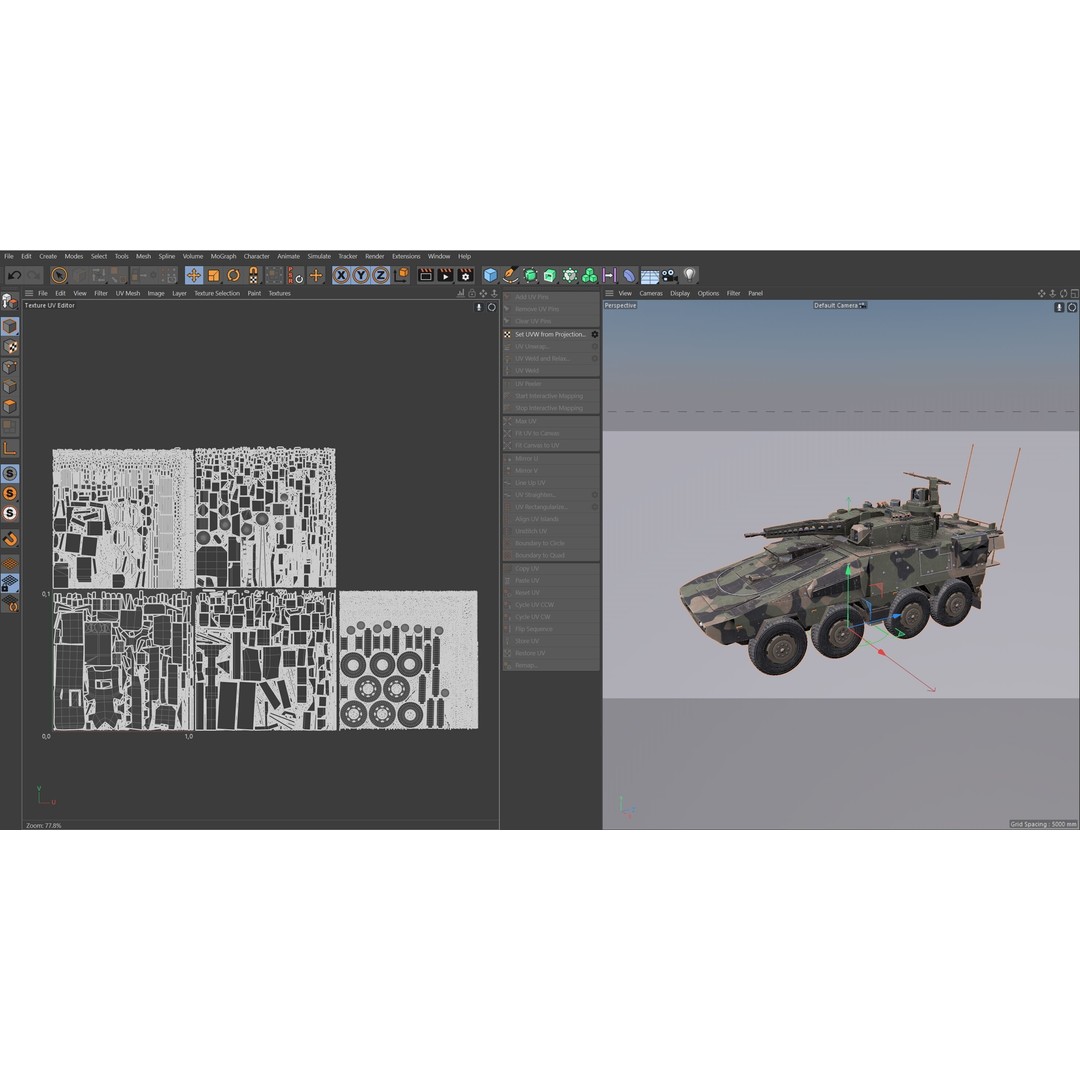Viewport: 1080px width, 1080px height.
Task: Open the Display viewport menu
Action: [x=680, y=293]
